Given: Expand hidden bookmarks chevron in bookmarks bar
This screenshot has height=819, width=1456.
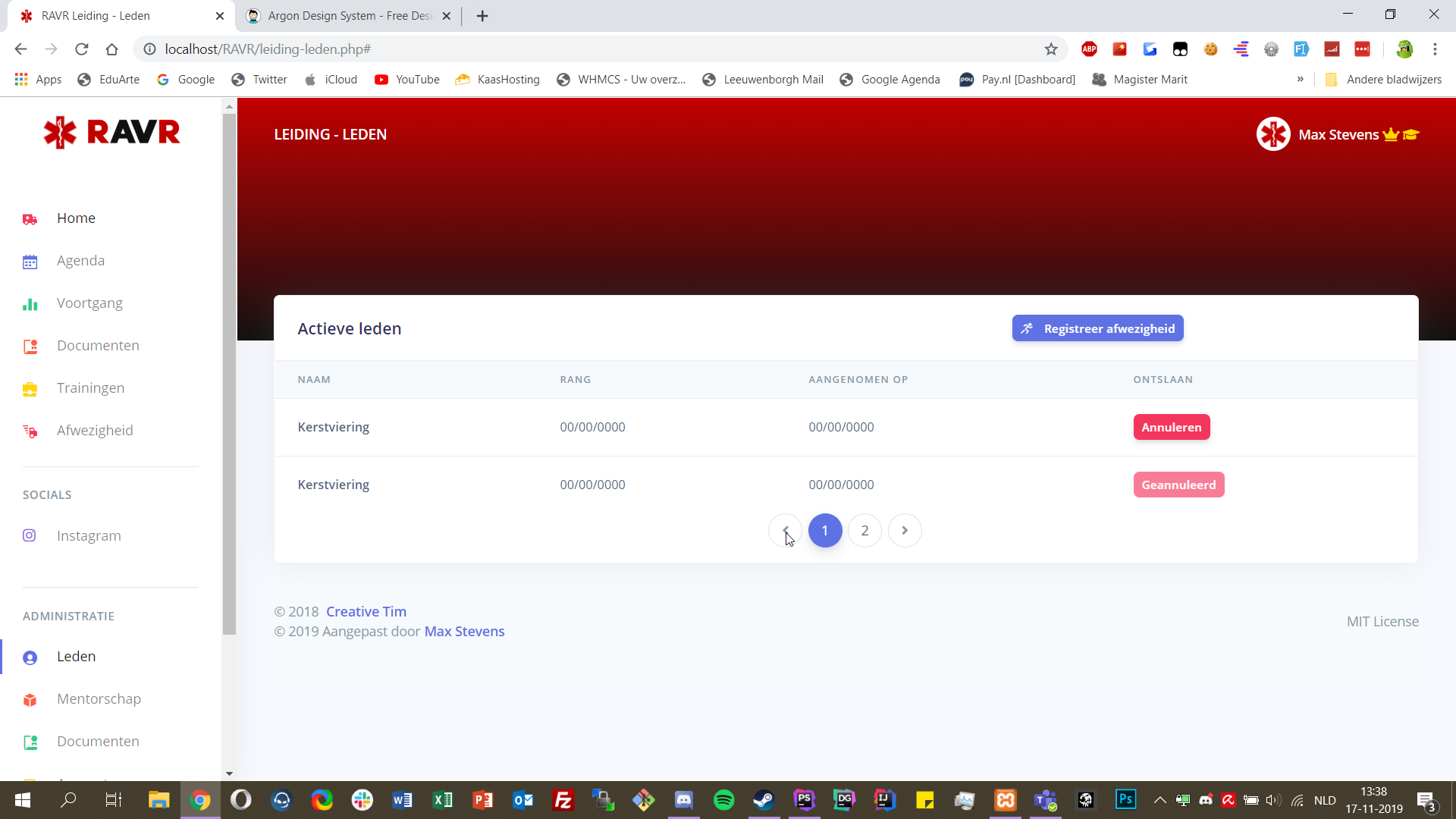Looking at the screenshot, I should point(1301,80).
